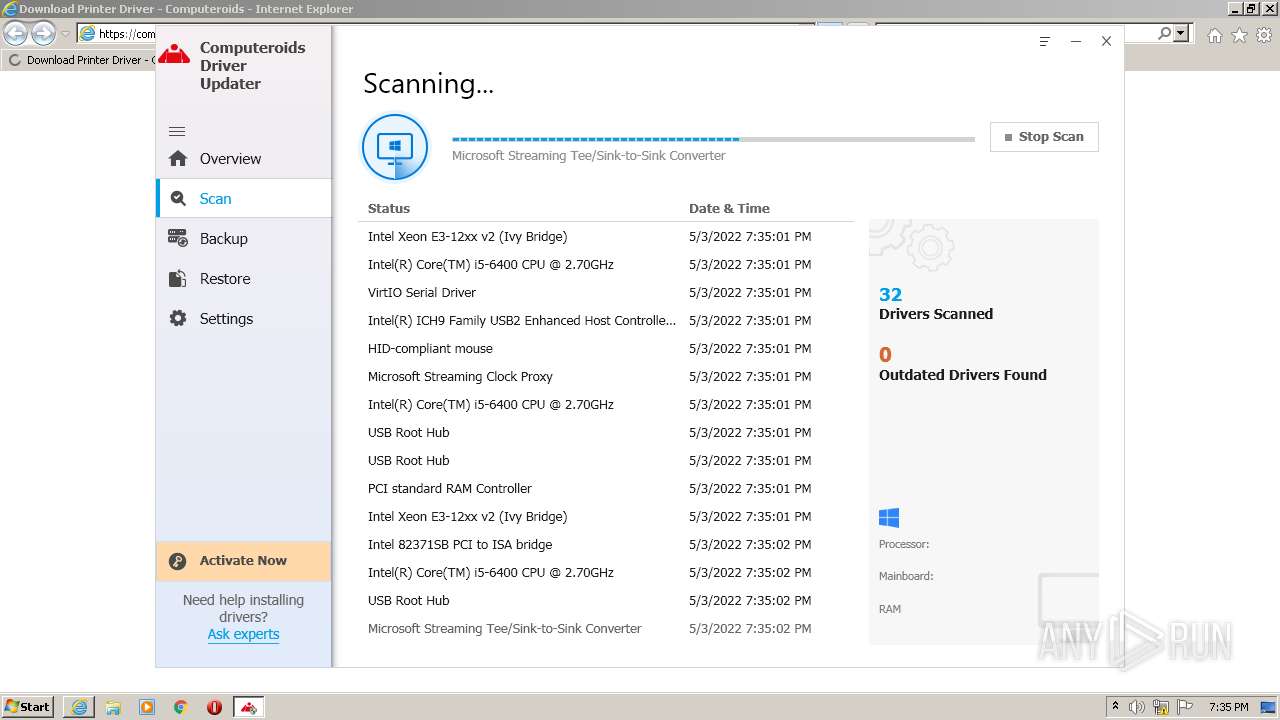Screen dimensions: 1280x720
Task: Click the network tray icon
Action: (1161, 707)
